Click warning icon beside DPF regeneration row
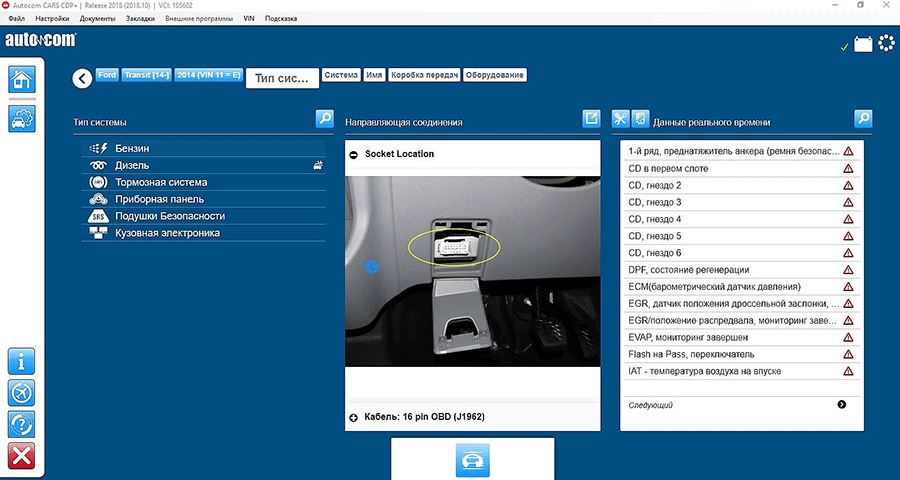The image size is (900, 480). pyautogui.click(x=848, y=270)
